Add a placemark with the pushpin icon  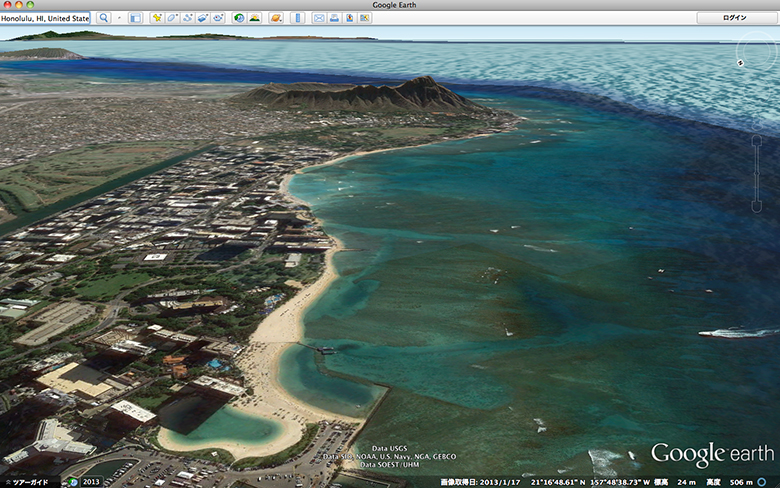click(157, 18)
